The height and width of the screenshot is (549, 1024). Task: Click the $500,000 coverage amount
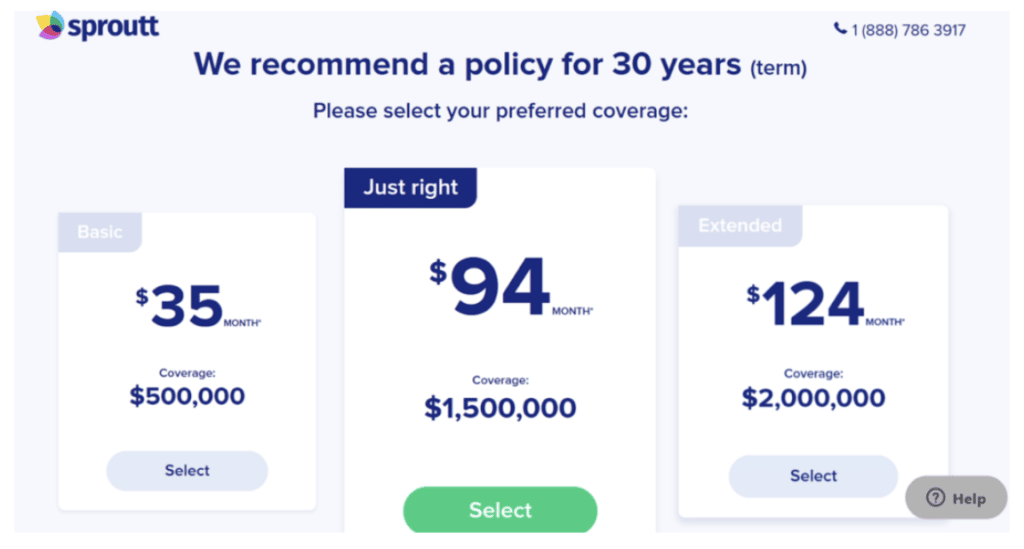coord(187,396)
